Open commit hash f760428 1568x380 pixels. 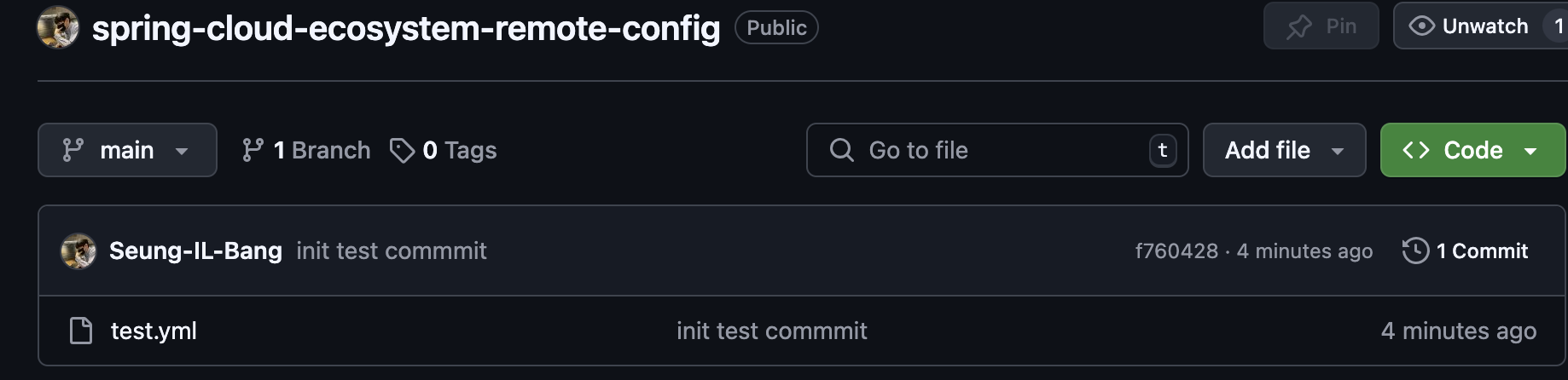[x=1176, y=250]
